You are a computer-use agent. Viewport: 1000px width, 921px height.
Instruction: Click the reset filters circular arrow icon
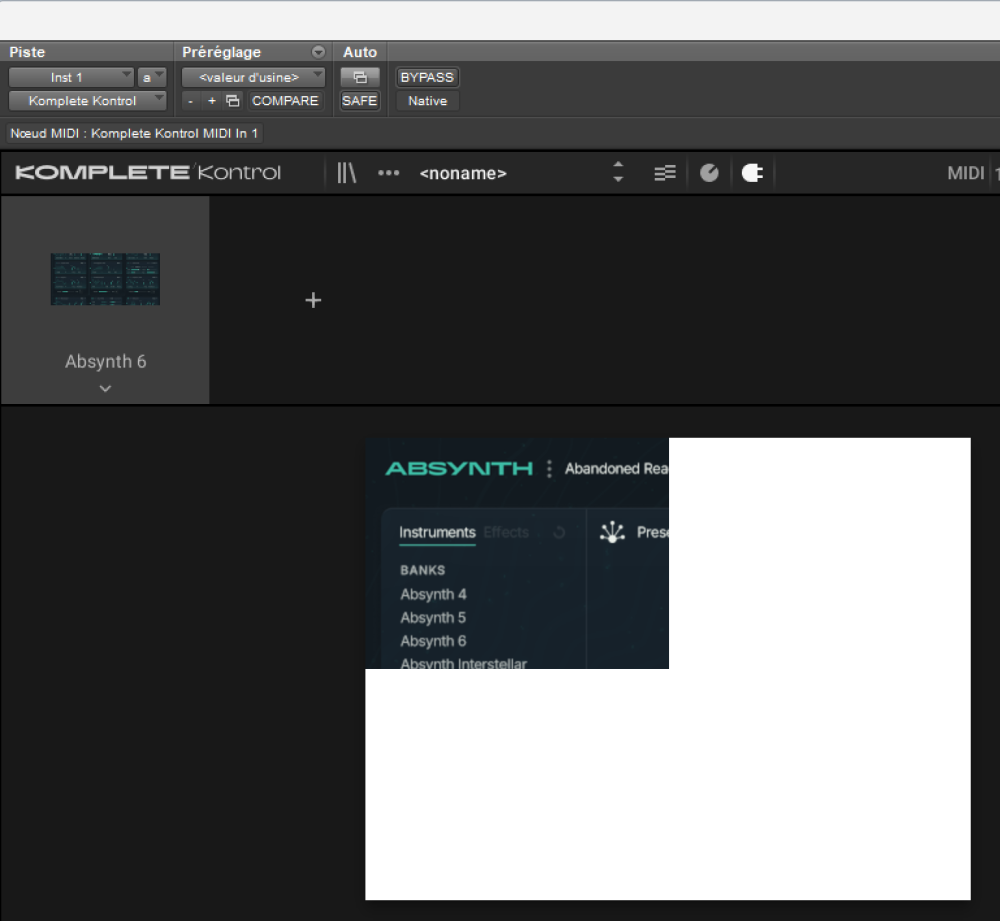(559, 533)
